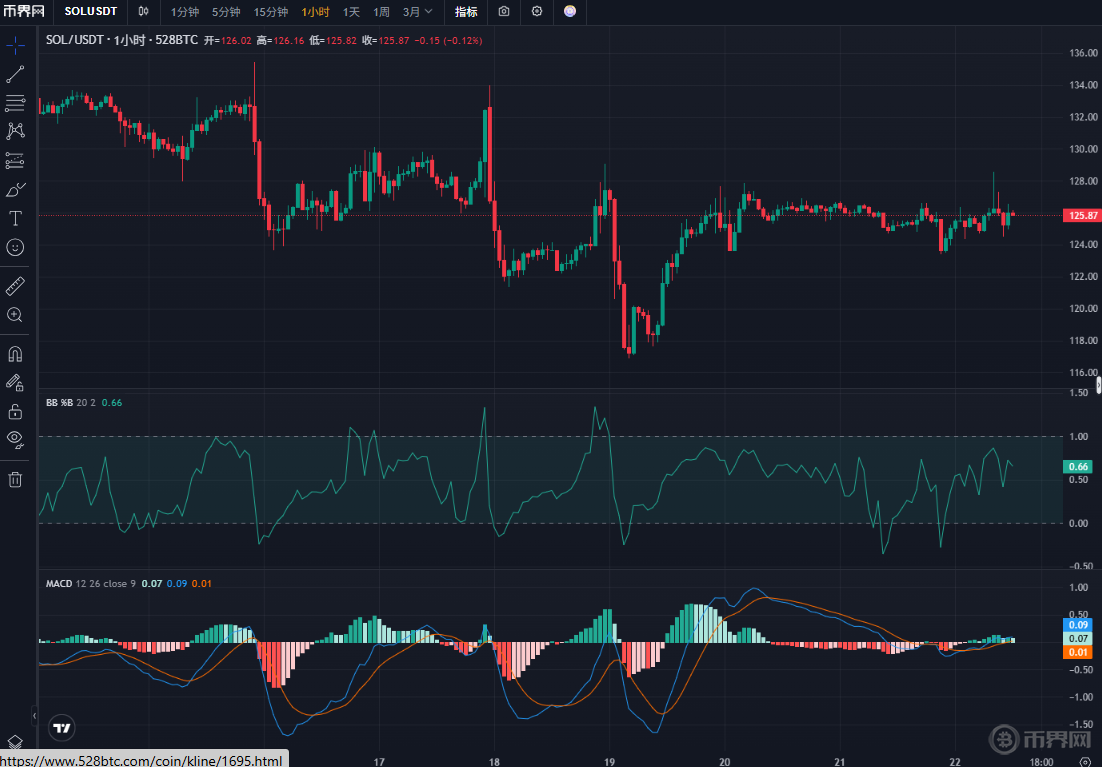Expand the 3月 timeframe dropdown

418,12
